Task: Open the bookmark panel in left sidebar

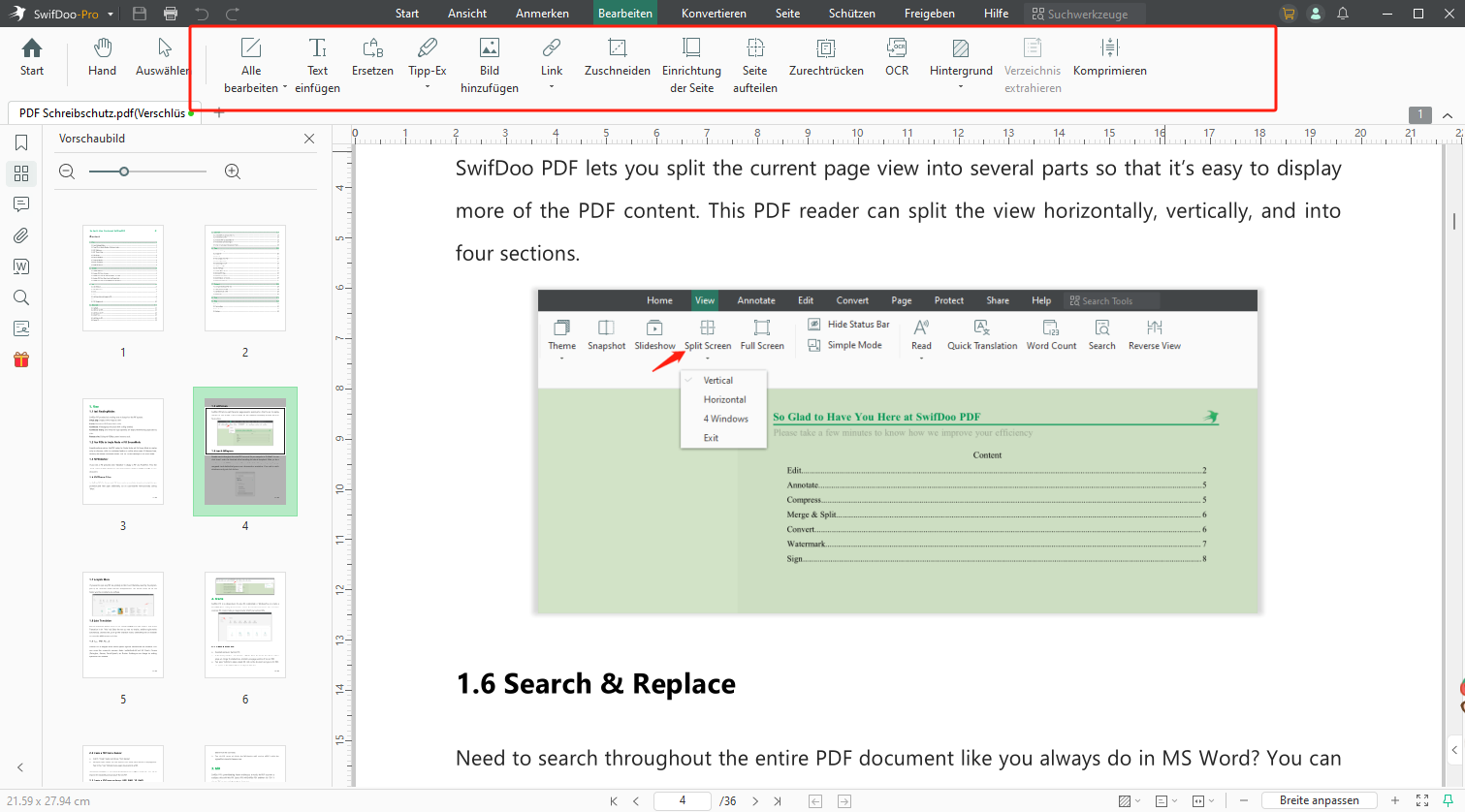Action: click(x=21, y=142)
